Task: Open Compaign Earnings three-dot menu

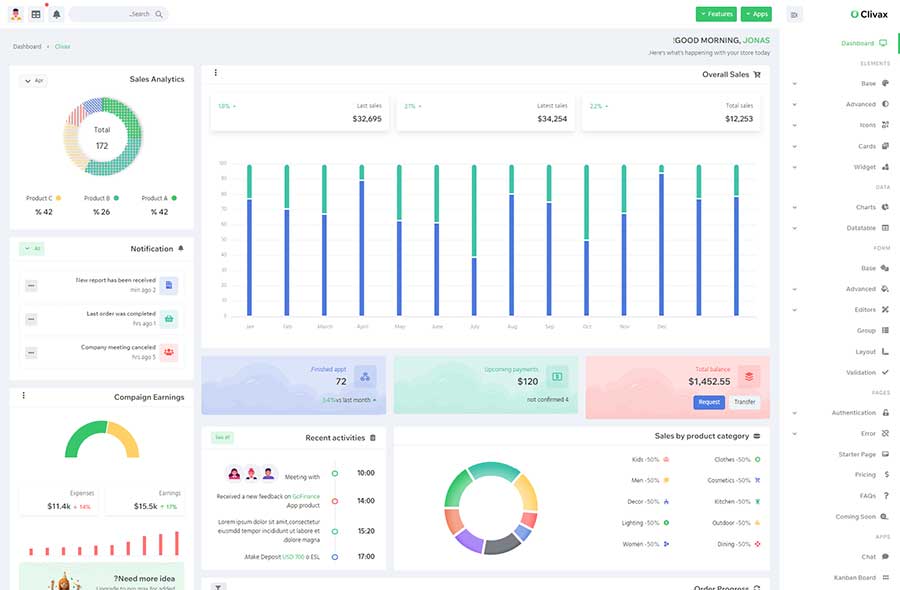Action: click(24, 395)
